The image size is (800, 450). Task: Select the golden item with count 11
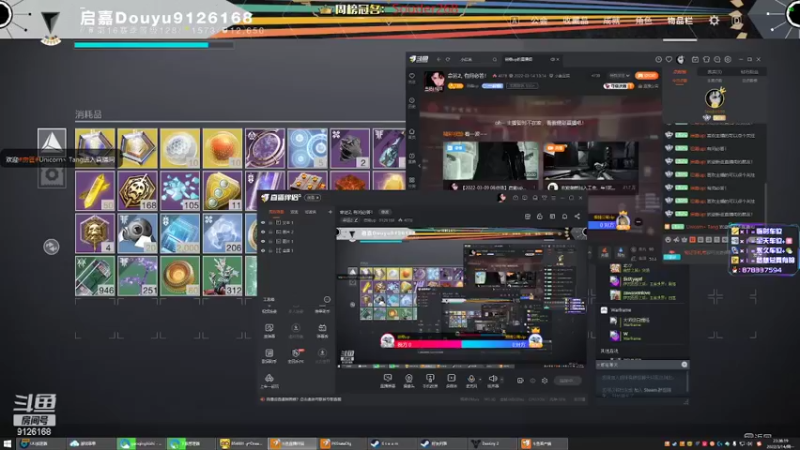222,191
